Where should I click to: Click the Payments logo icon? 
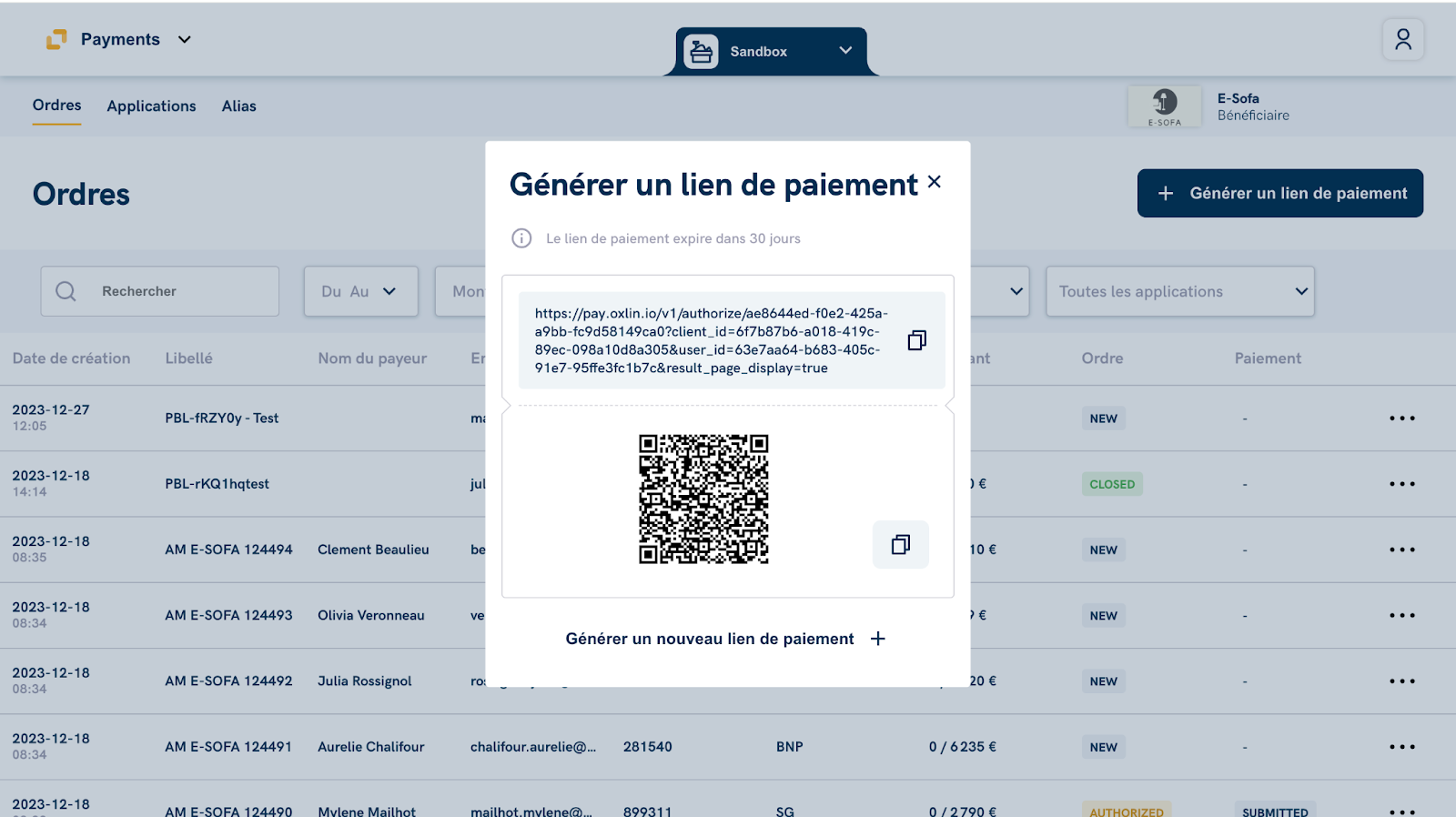[x=56, y=39]
